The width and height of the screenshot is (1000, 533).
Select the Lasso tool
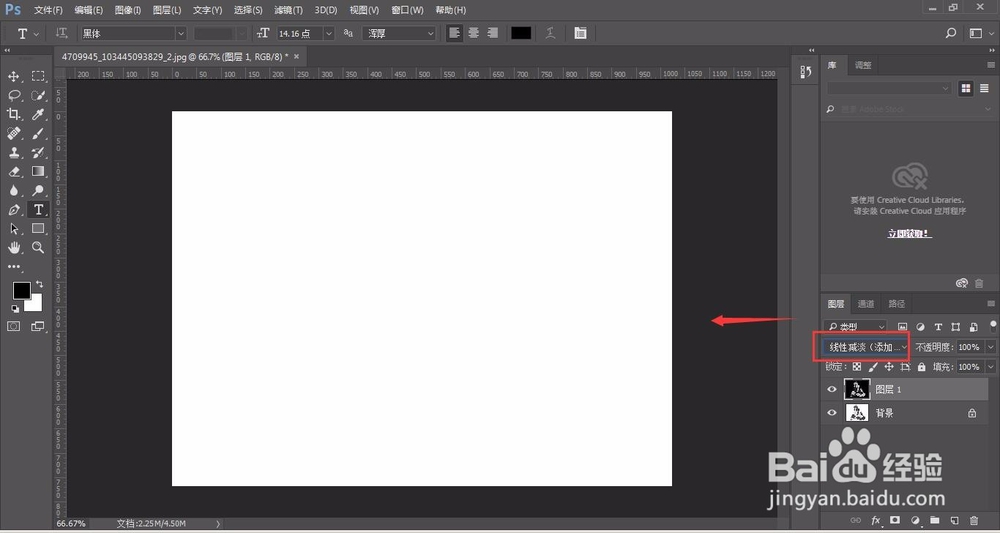[13, 96]
